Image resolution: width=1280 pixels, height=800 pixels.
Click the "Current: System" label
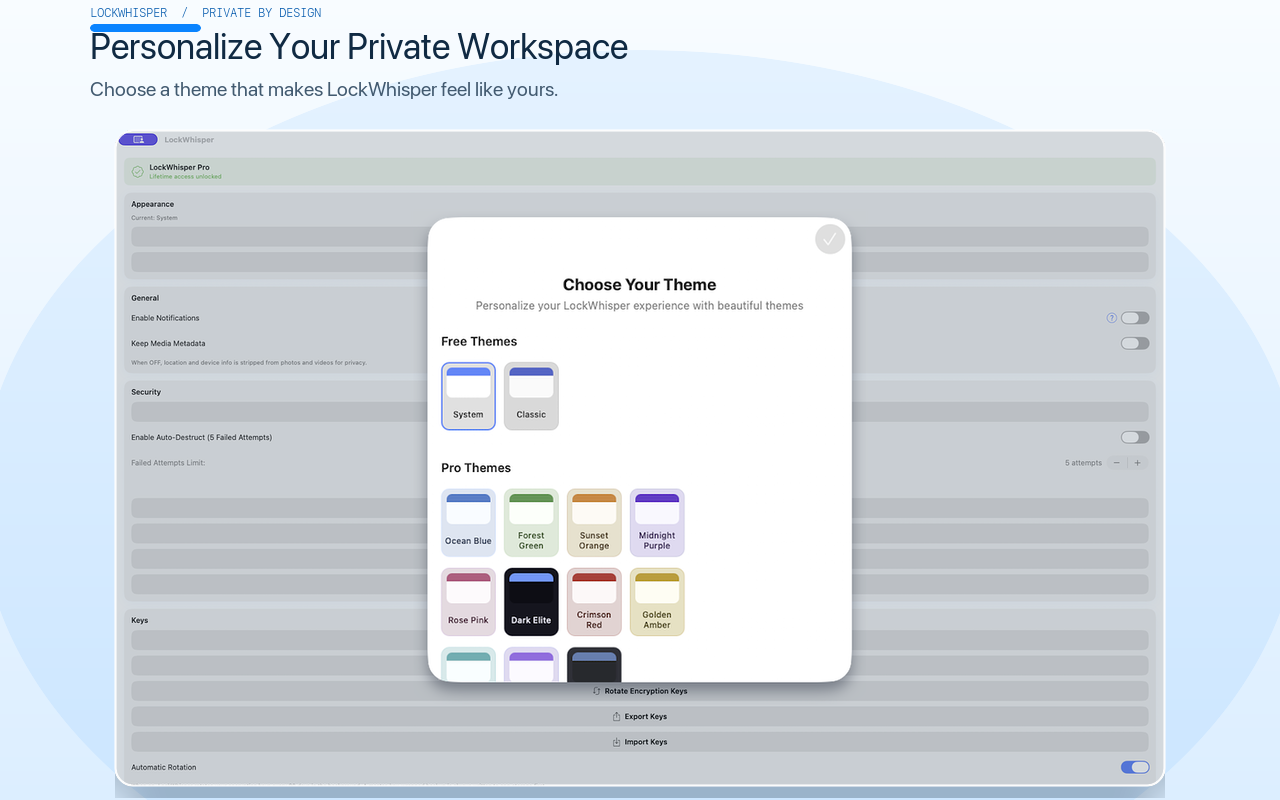pos(154,218)
